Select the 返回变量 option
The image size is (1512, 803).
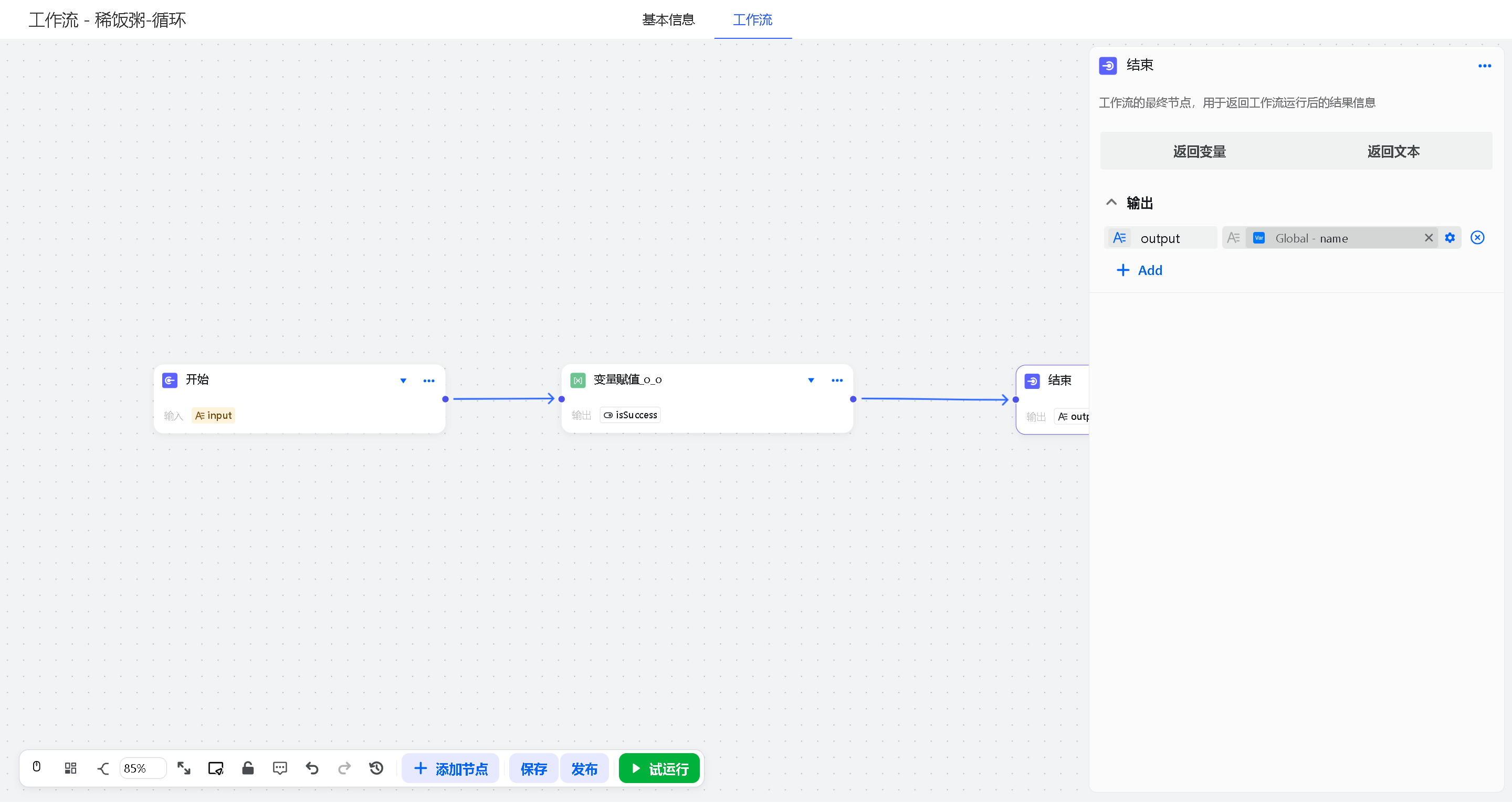coord(1199,152)
